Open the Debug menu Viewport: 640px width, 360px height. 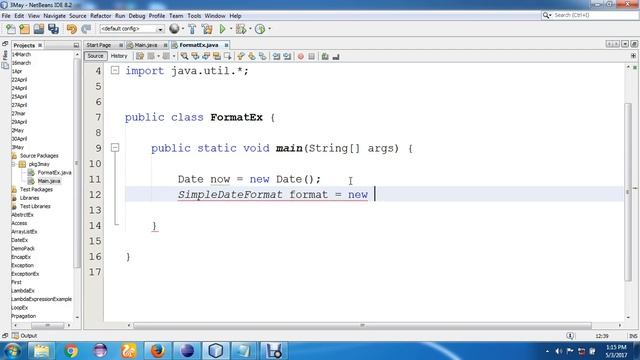click(137, 16)
